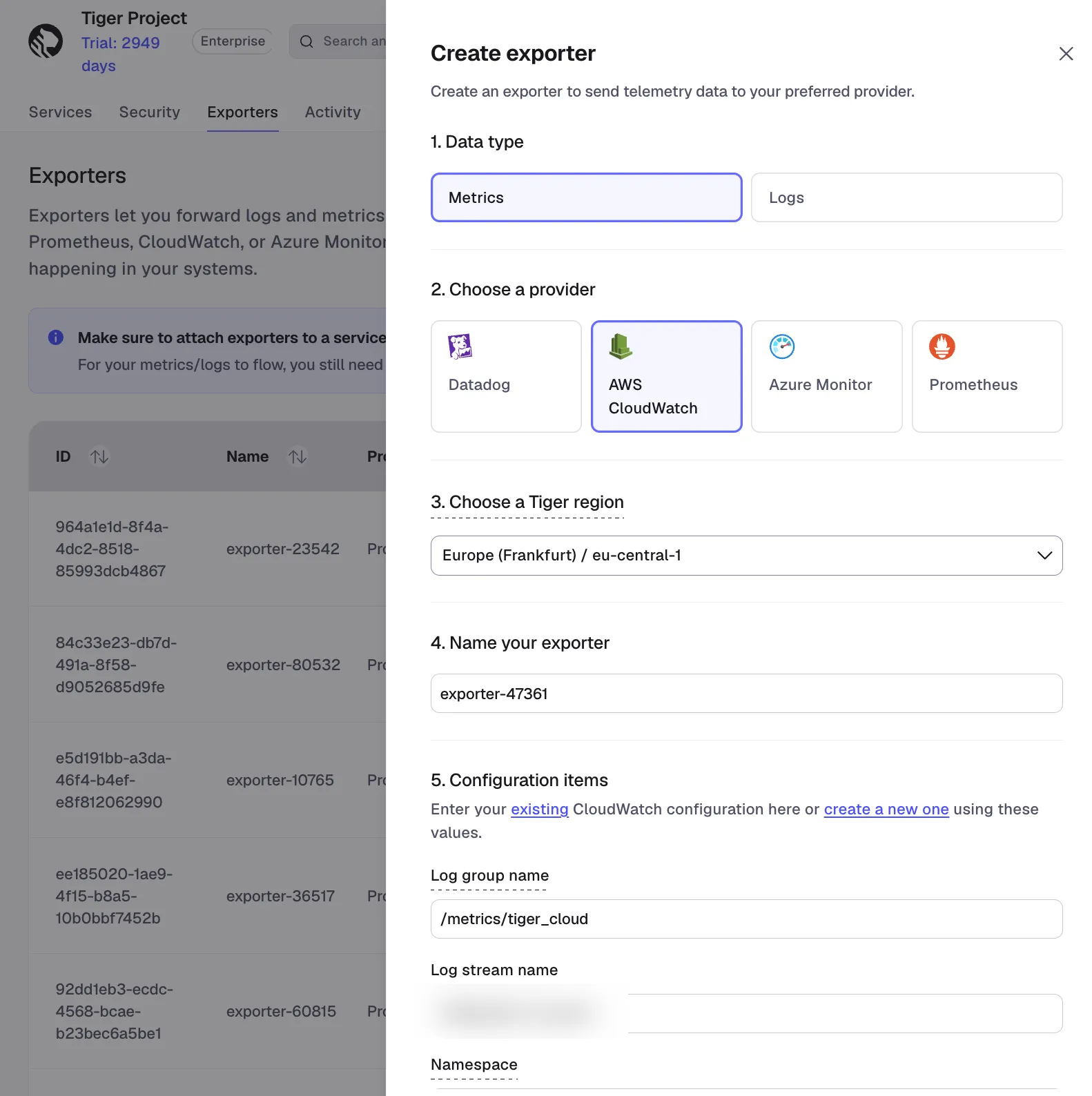Viewport: 1092px width, 1096px height.
Task: Click the Namespace label
Action: point(474,1065)
